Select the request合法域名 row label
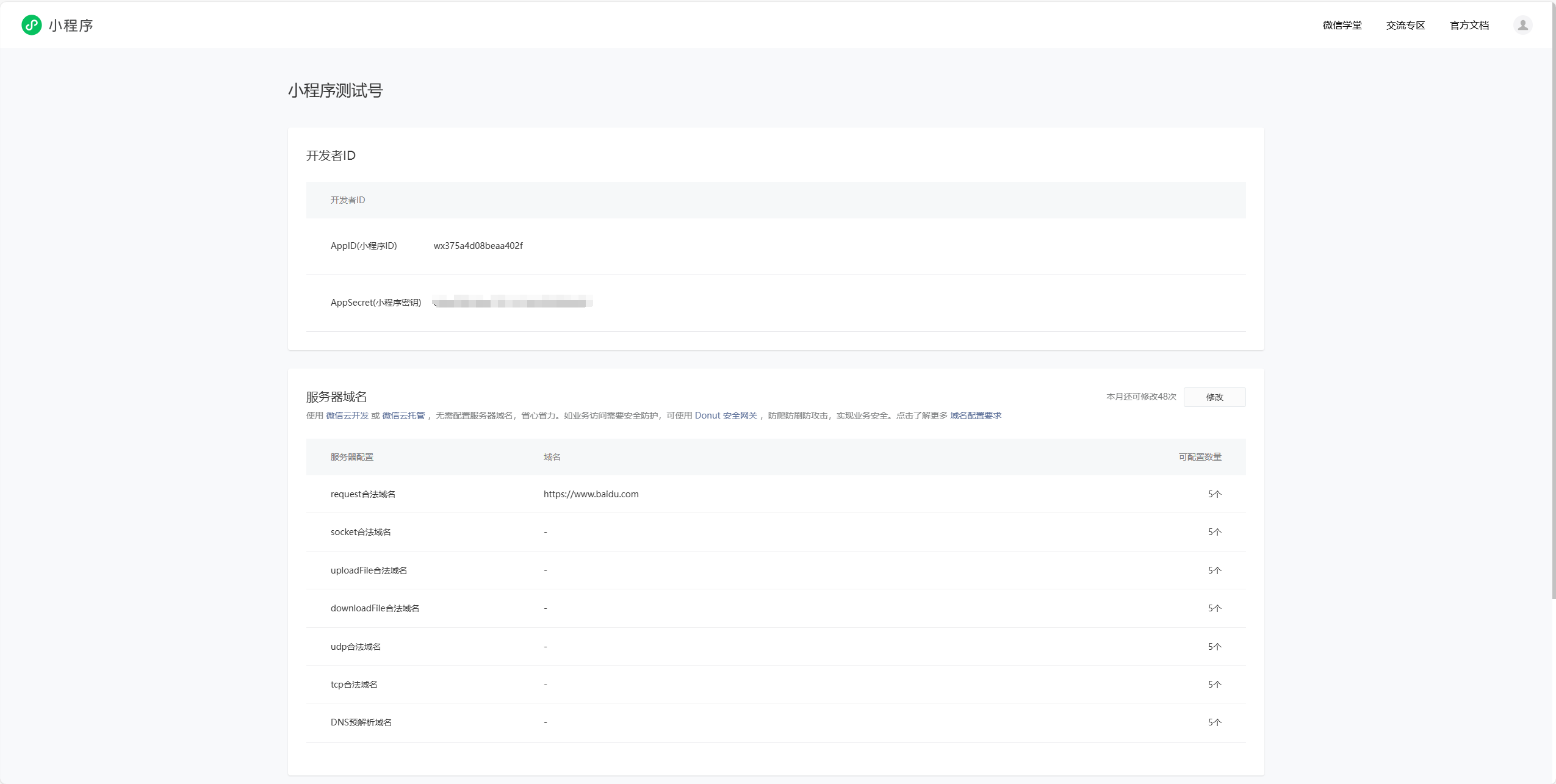The width and height of the screenshot is (1556, 784). pos(363,494)
